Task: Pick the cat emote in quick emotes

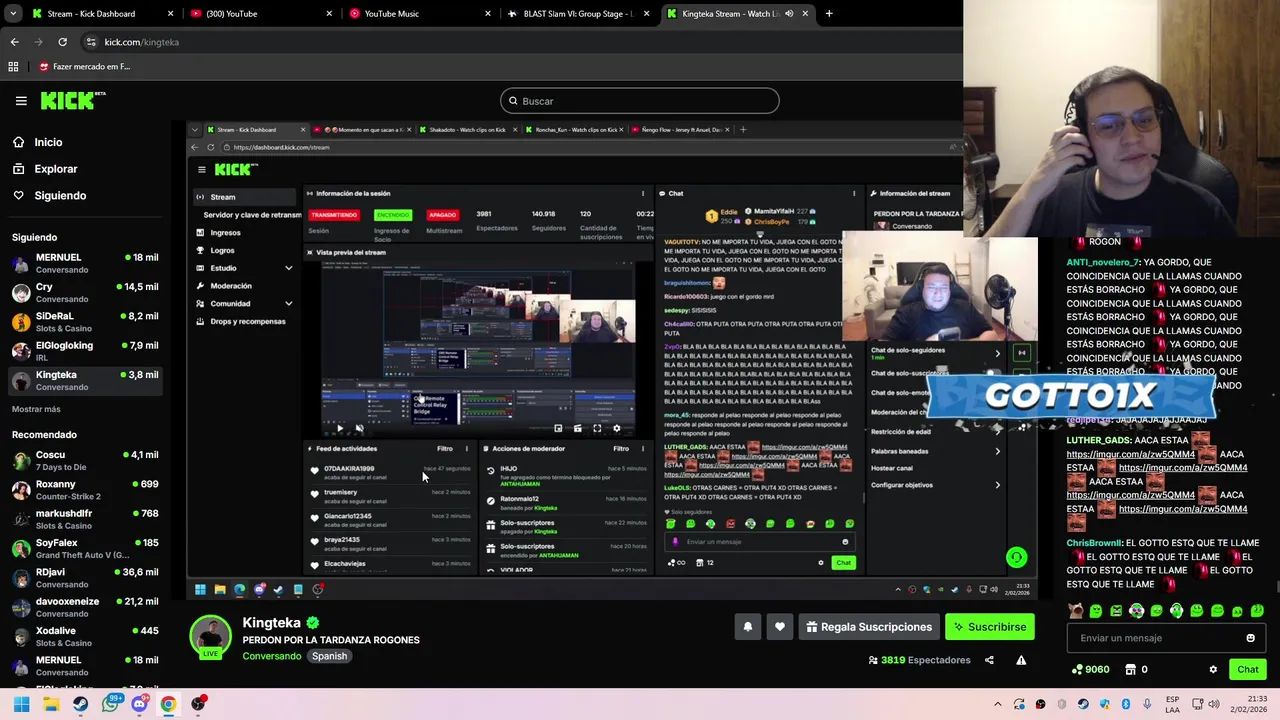Action: point(1075,611)
